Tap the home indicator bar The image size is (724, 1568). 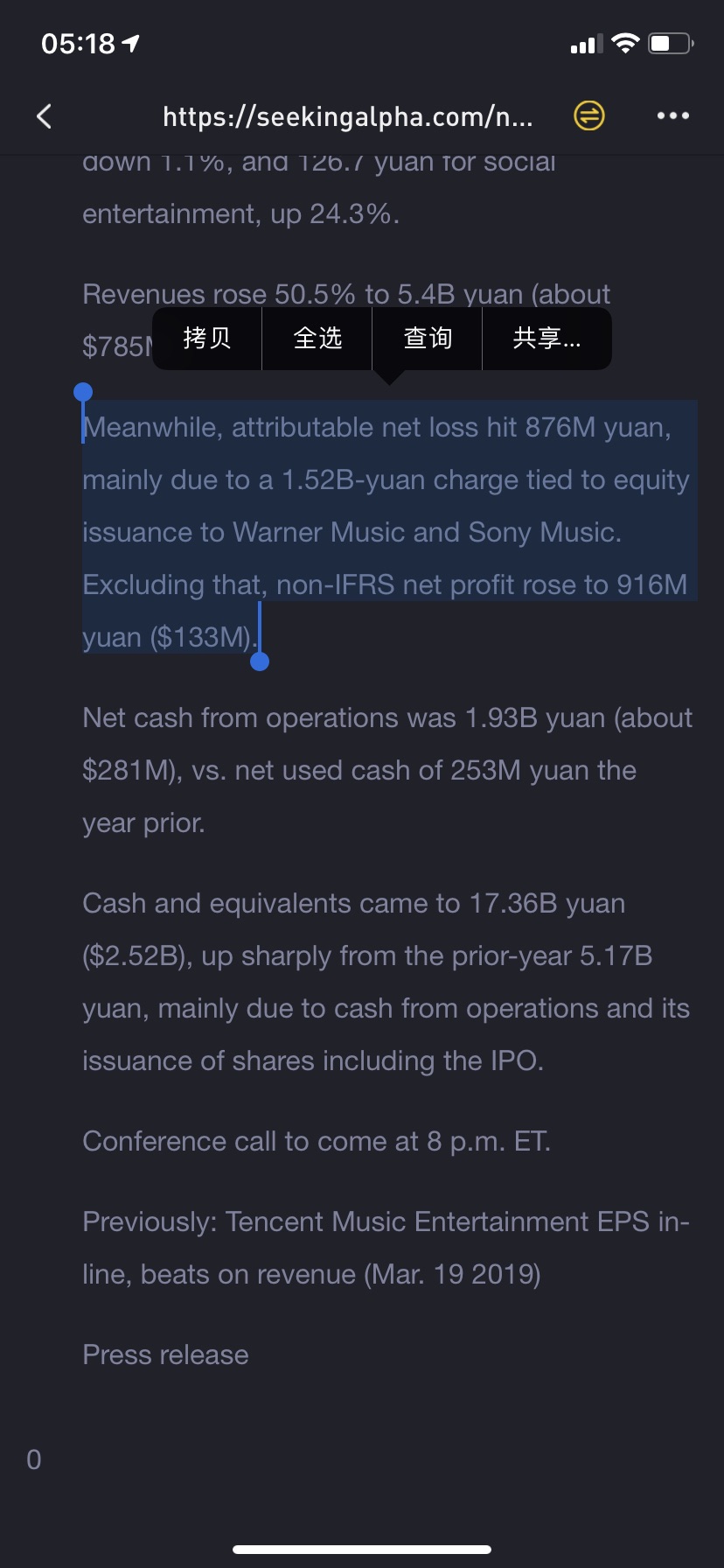tap(362, 1549)
